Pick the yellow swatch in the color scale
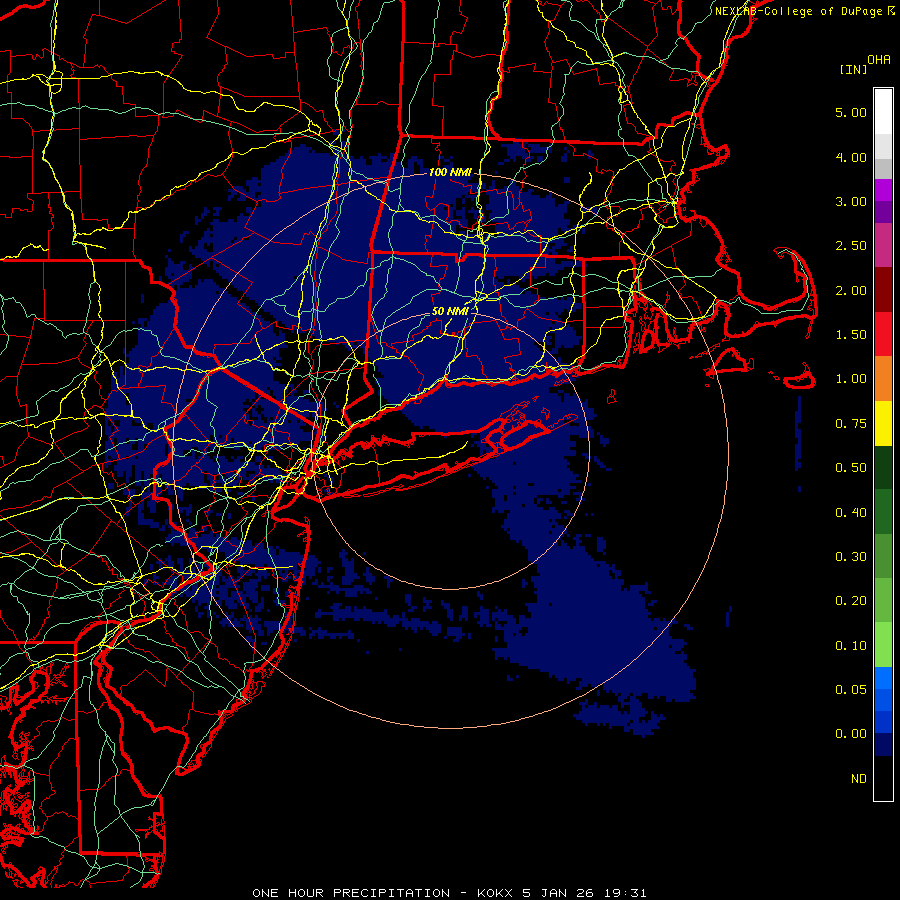The image size is (900, 900). [x=883, y=424]
